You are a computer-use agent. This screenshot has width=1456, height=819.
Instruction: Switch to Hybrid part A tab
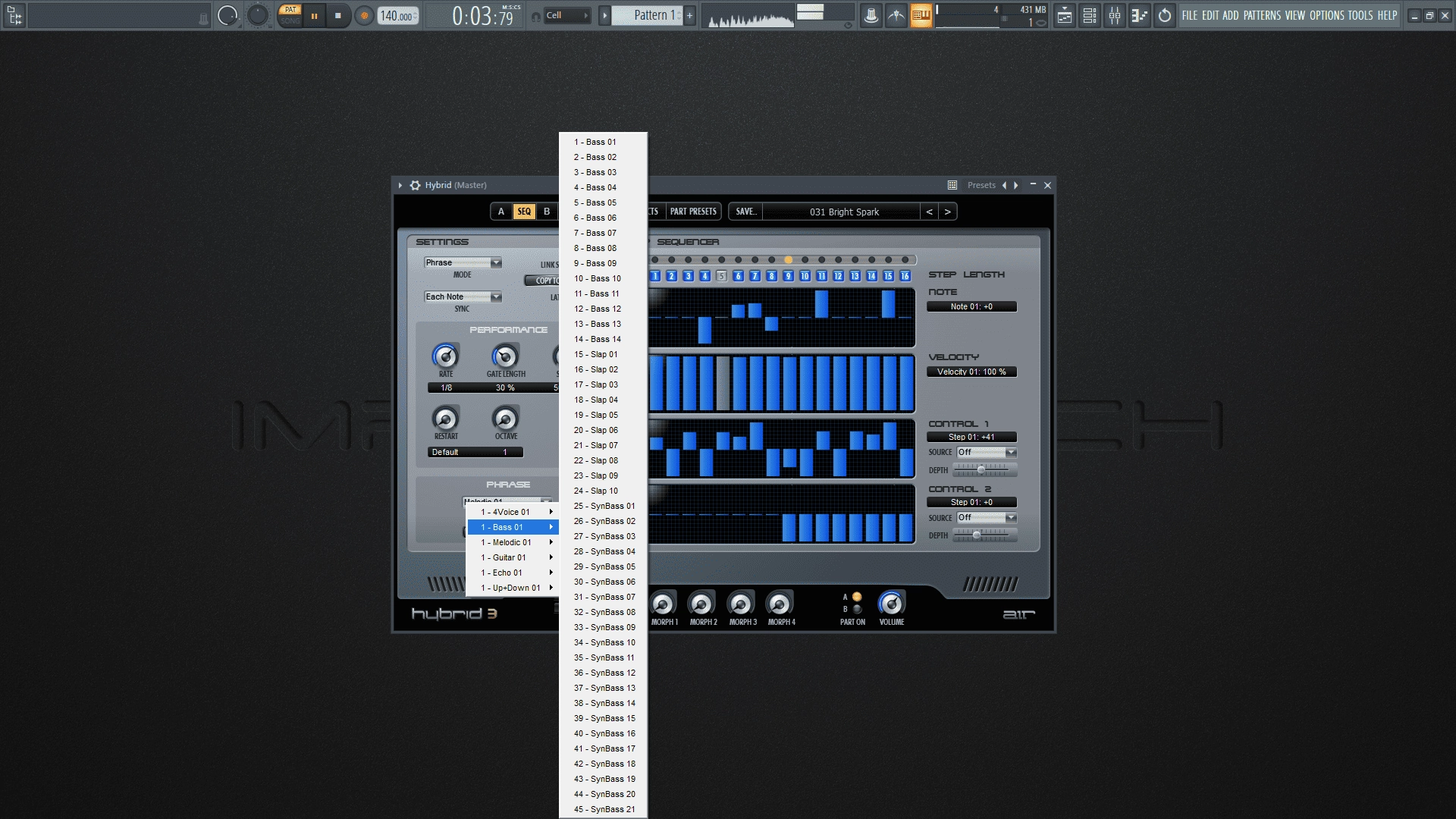click(500, 212)
